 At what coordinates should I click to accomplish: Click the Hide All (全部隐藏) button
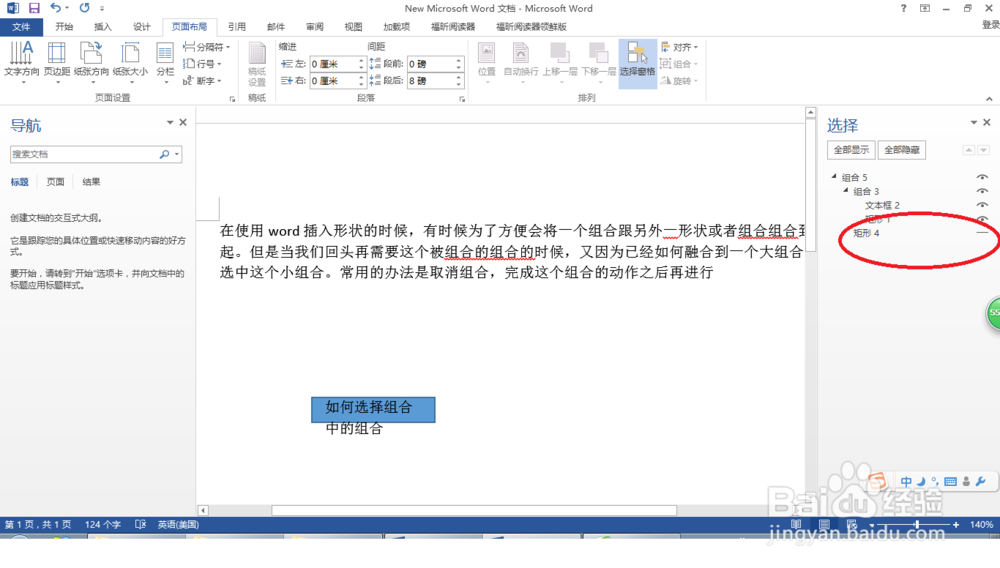tap(902, 150)
